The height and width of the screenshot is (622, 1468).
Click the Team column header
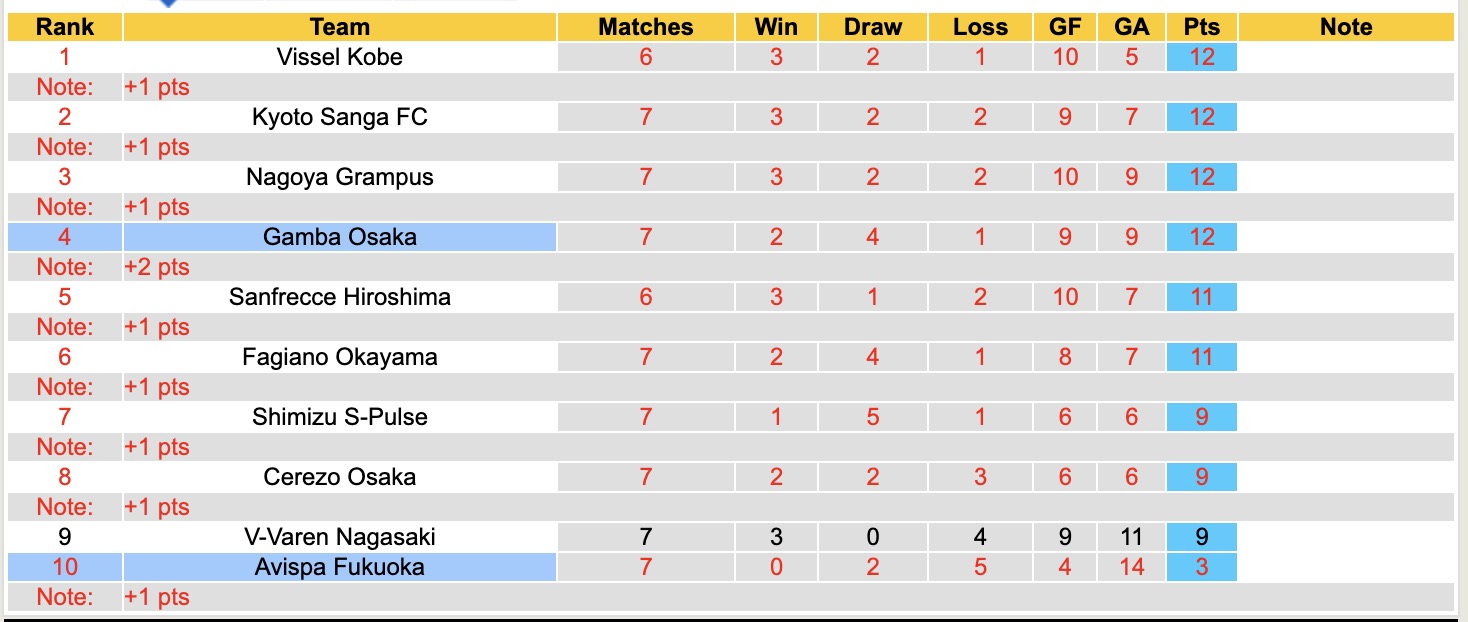pos(340,27)
